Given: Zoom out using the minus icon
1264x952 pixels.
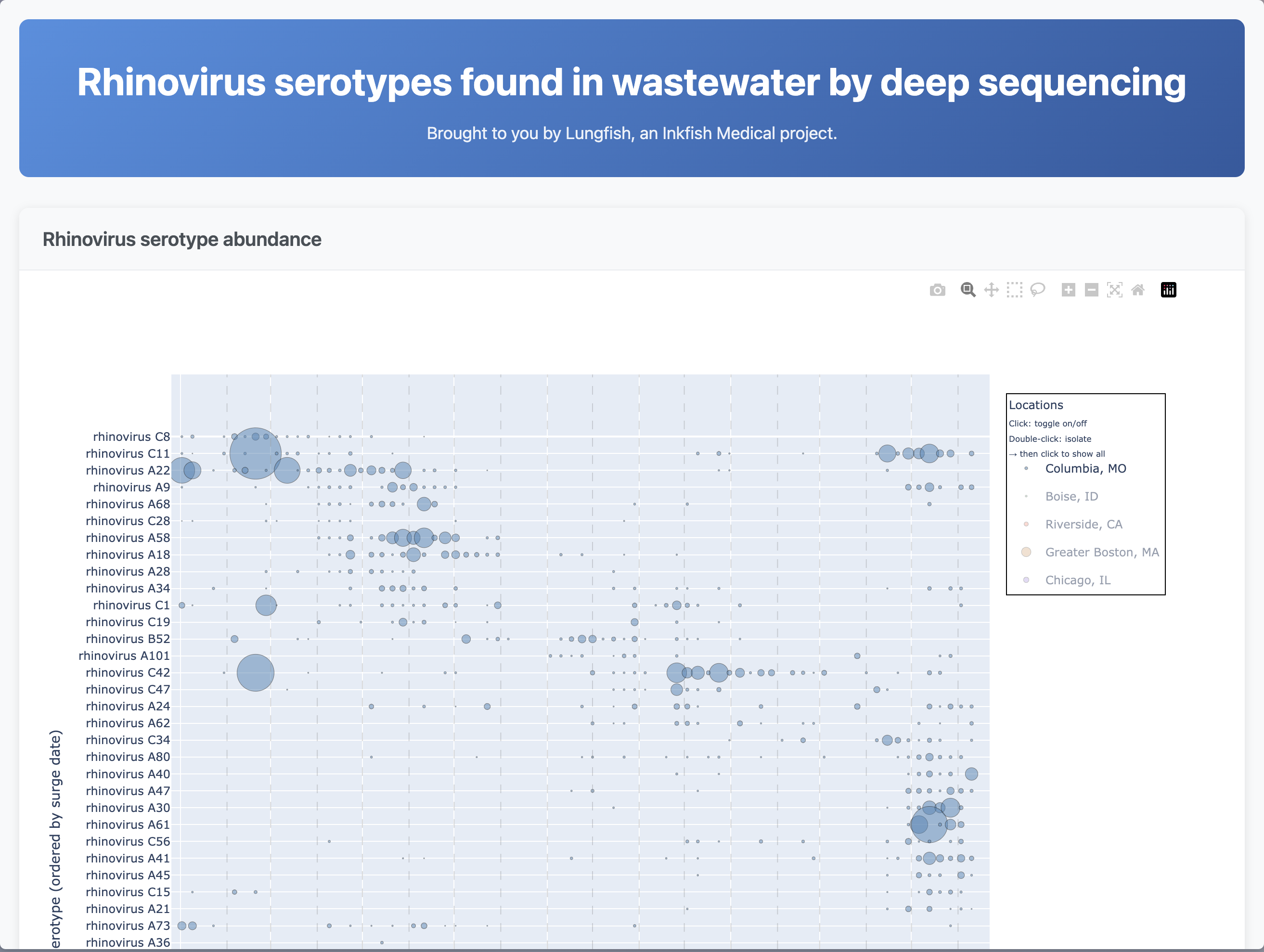Looking at the screenshot, I should tap(1091, 290).
